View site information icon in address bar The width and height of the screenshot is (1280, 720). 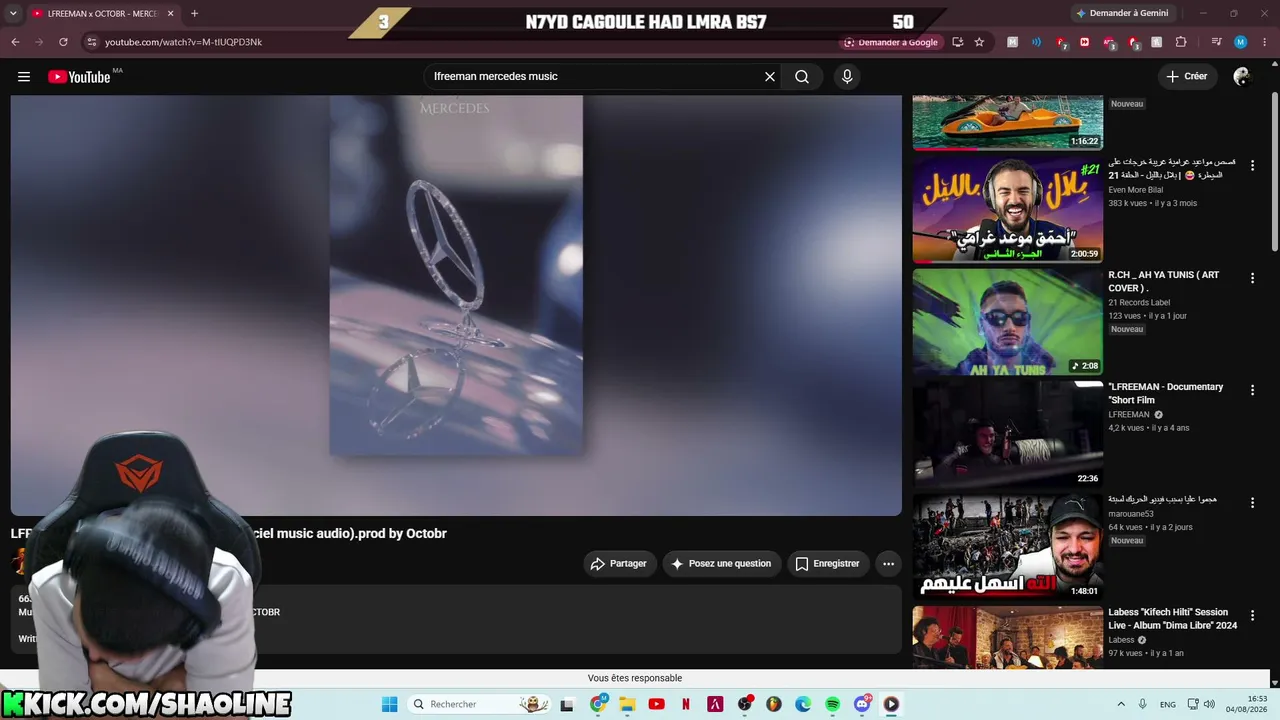click(x=92, y=42)
